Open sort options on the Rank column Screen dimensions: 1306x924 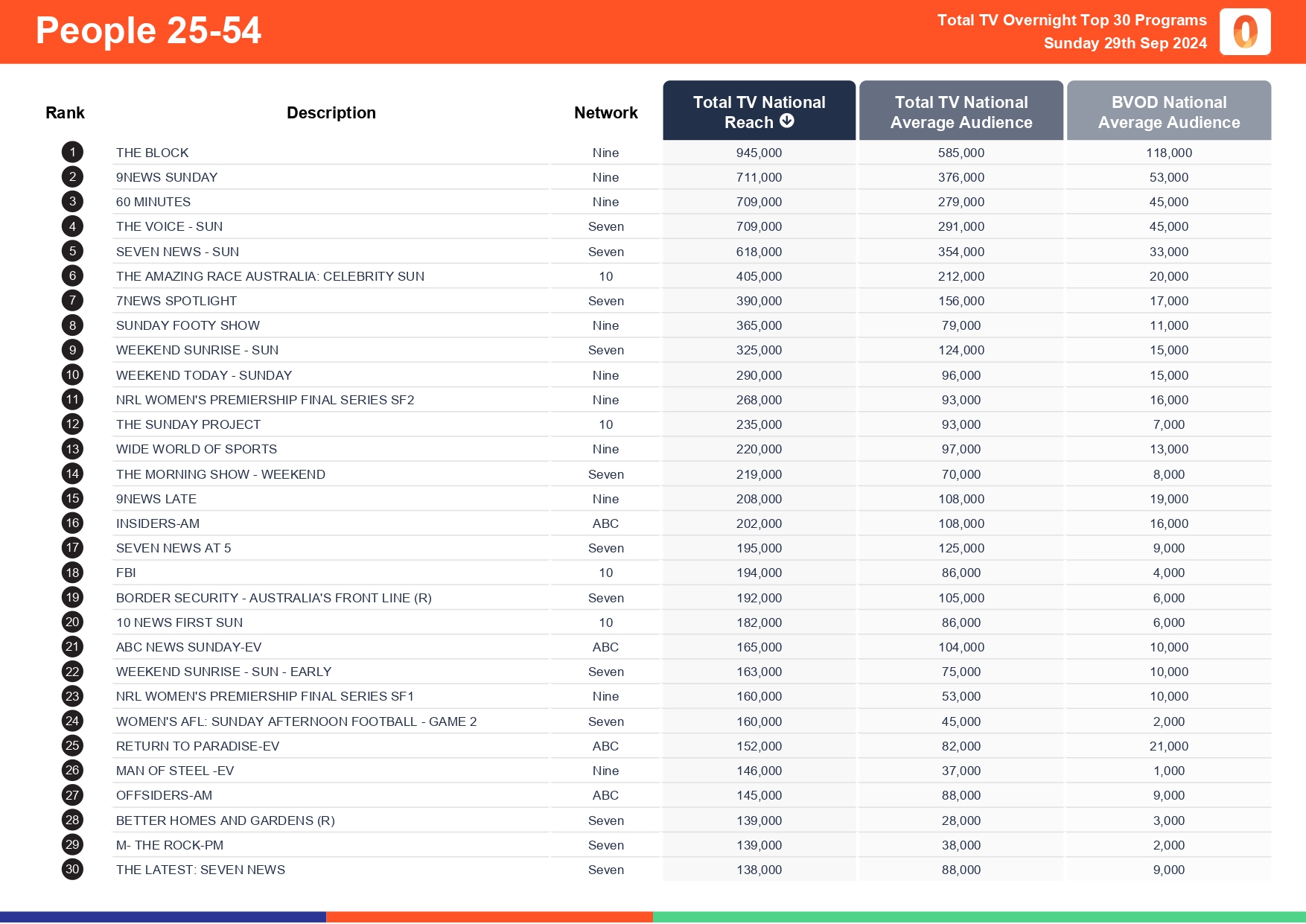[x=66, y=112]
